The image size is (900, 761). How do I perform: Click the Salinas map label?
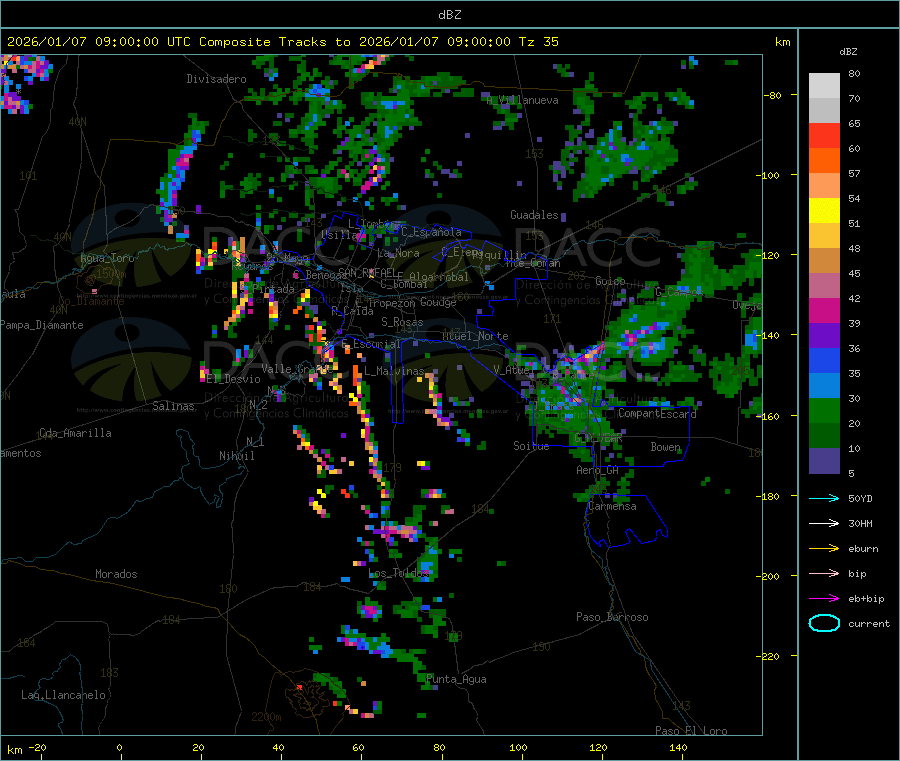173,406
